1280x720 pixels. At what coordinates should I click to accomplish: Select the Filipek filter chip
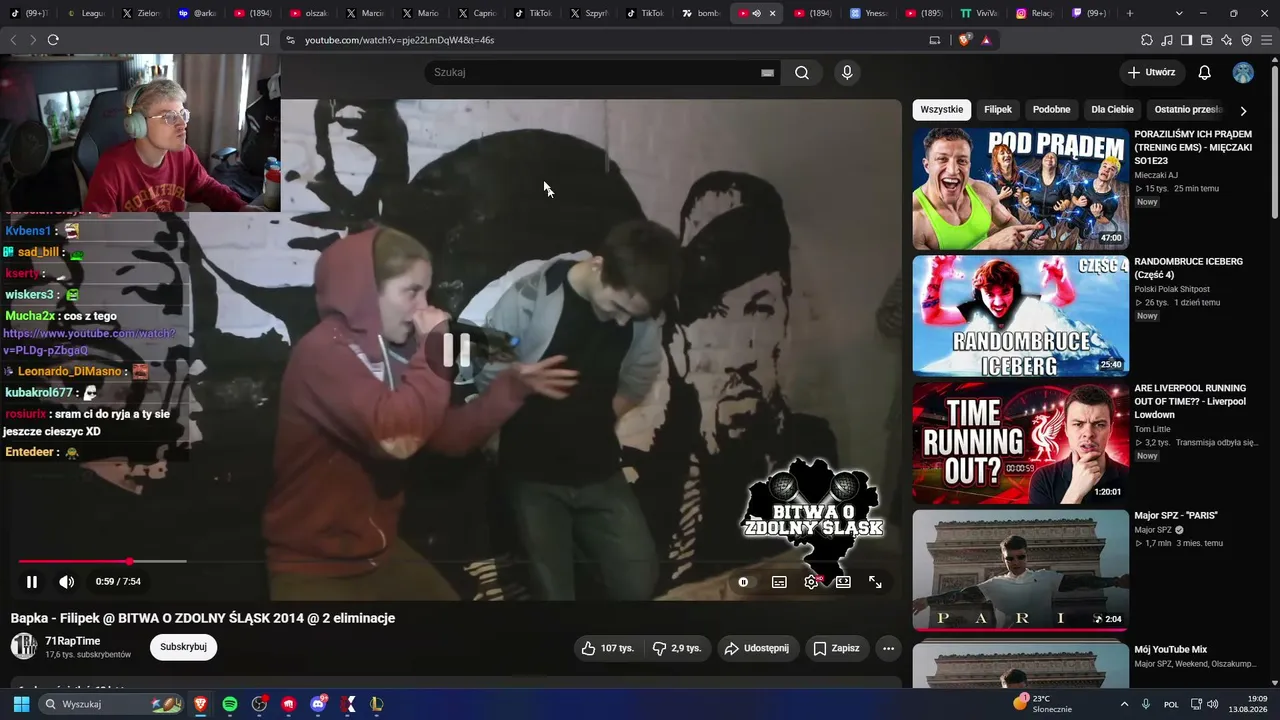pos(998,110)
